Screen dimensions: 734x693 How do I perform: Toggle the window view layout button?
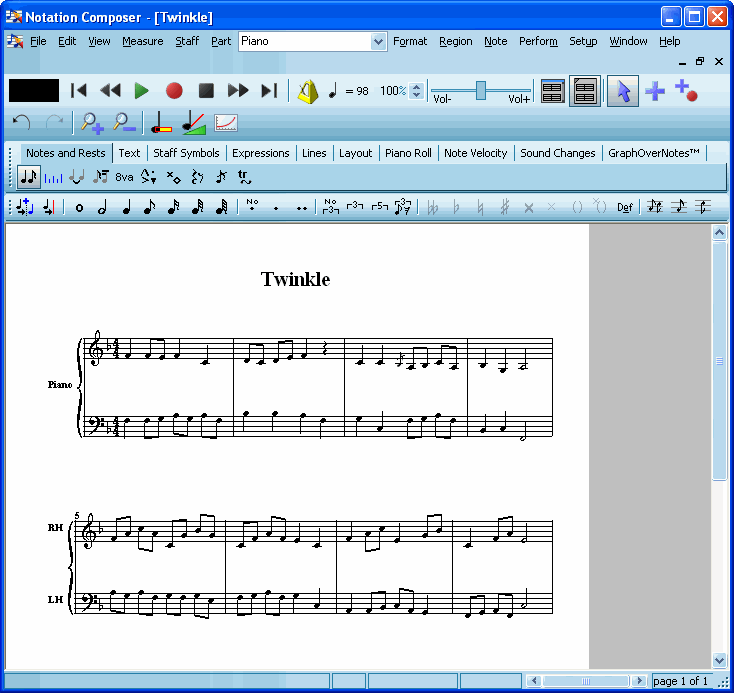552,91
